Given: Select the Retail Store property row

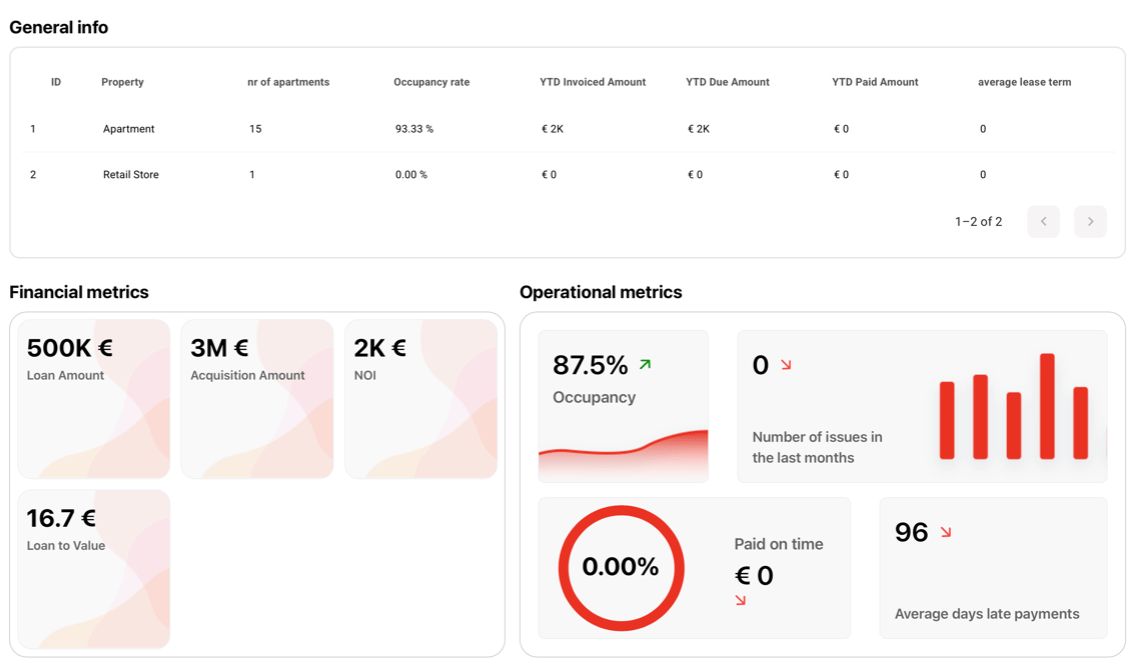Looking at the screenshot, I should pos(131,175).
